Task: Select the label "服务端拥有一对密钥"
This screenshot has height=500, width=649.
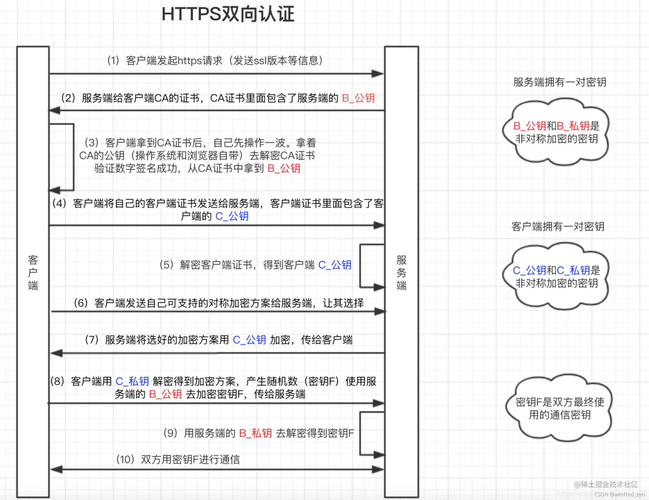Action: tap(560, 82)
